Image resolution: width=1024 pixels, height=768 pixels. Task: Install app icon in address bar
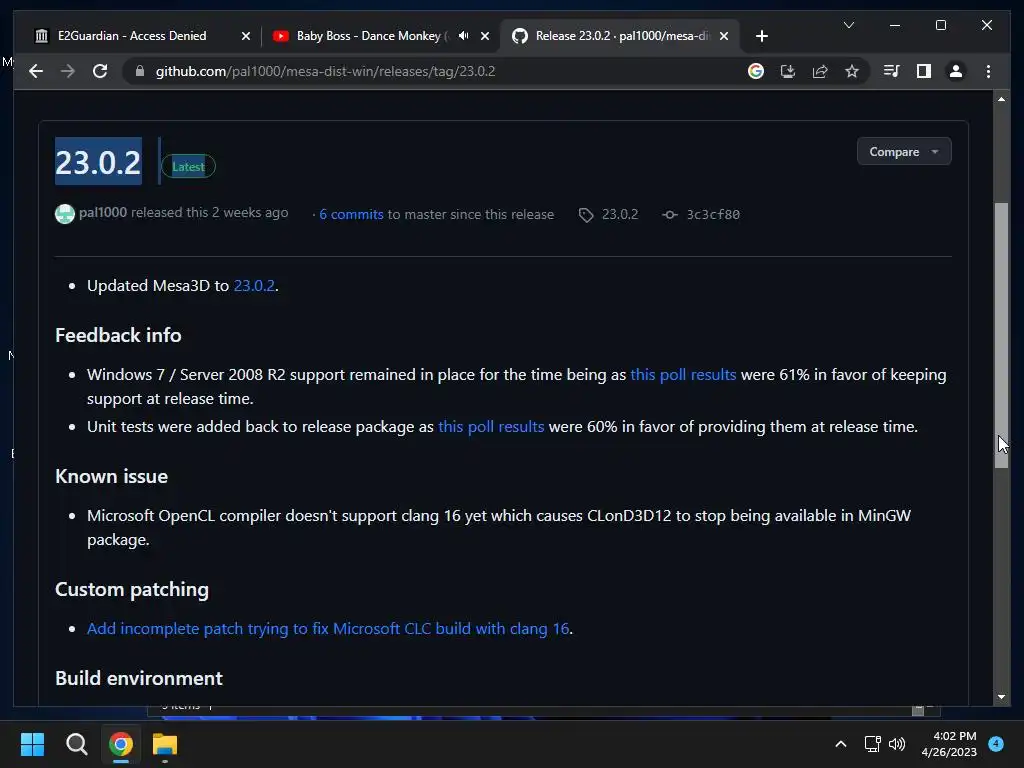(788, 71)
